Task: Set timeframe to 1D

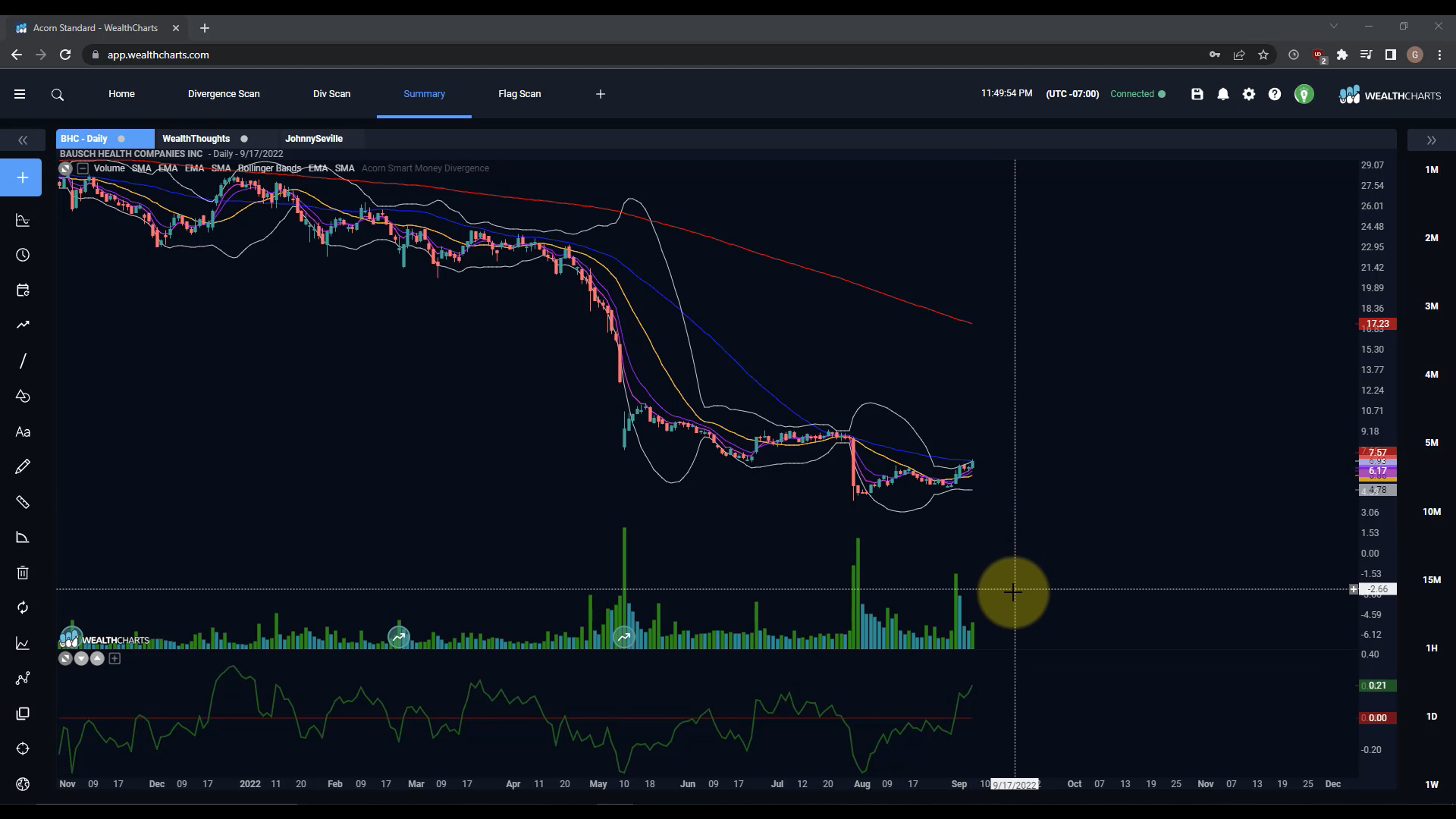Action: point(1431,717)
